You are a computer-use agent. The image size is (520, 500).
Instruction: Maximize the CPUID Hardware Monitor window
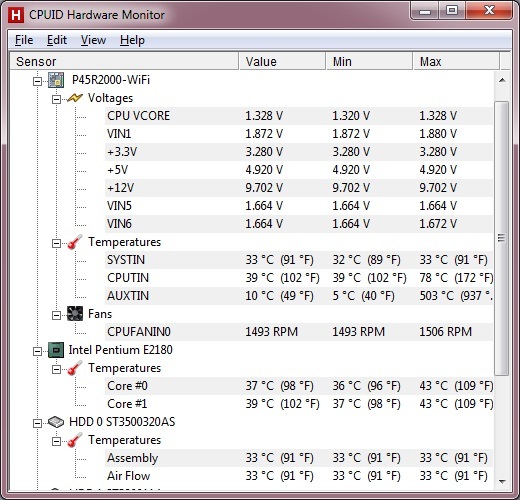tap(452, 11)
